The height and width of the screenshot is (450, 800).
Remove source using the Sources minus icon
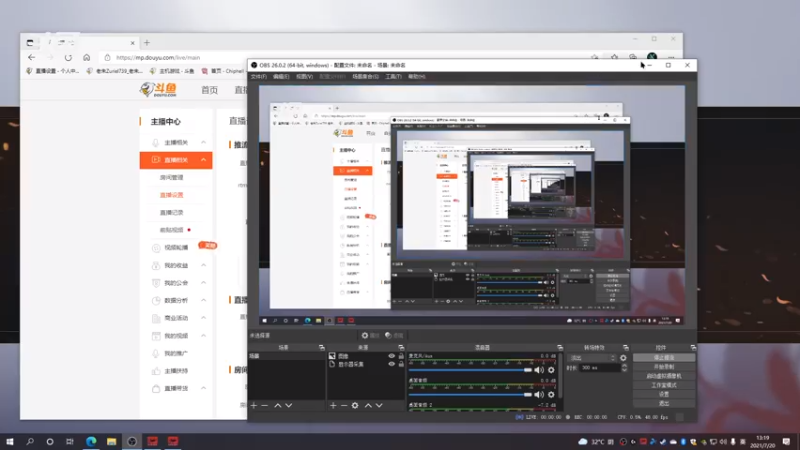click(x=344, y=405)
